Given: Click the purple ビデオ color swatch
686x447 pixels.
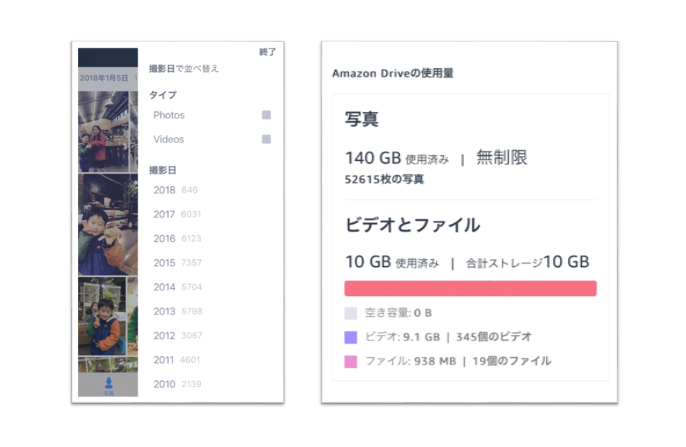Looking at the screenshot, I should tap(350, 337).
